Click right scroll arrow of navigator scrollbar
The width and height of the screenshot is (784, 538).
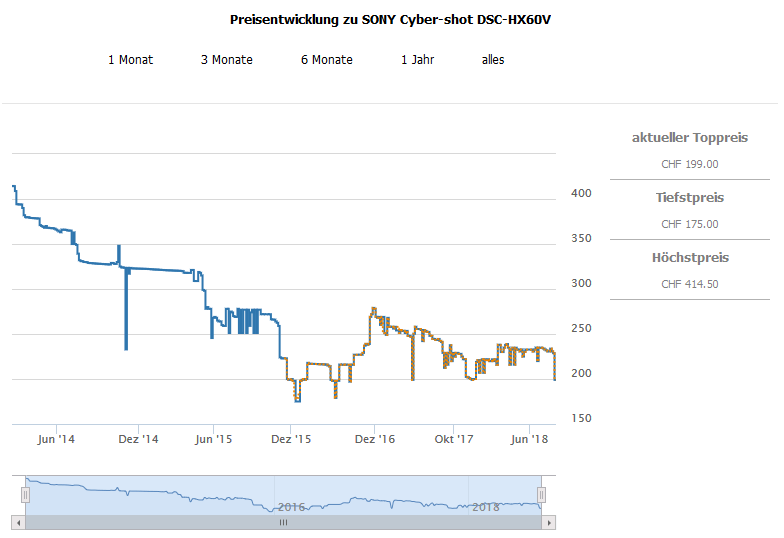549,522
